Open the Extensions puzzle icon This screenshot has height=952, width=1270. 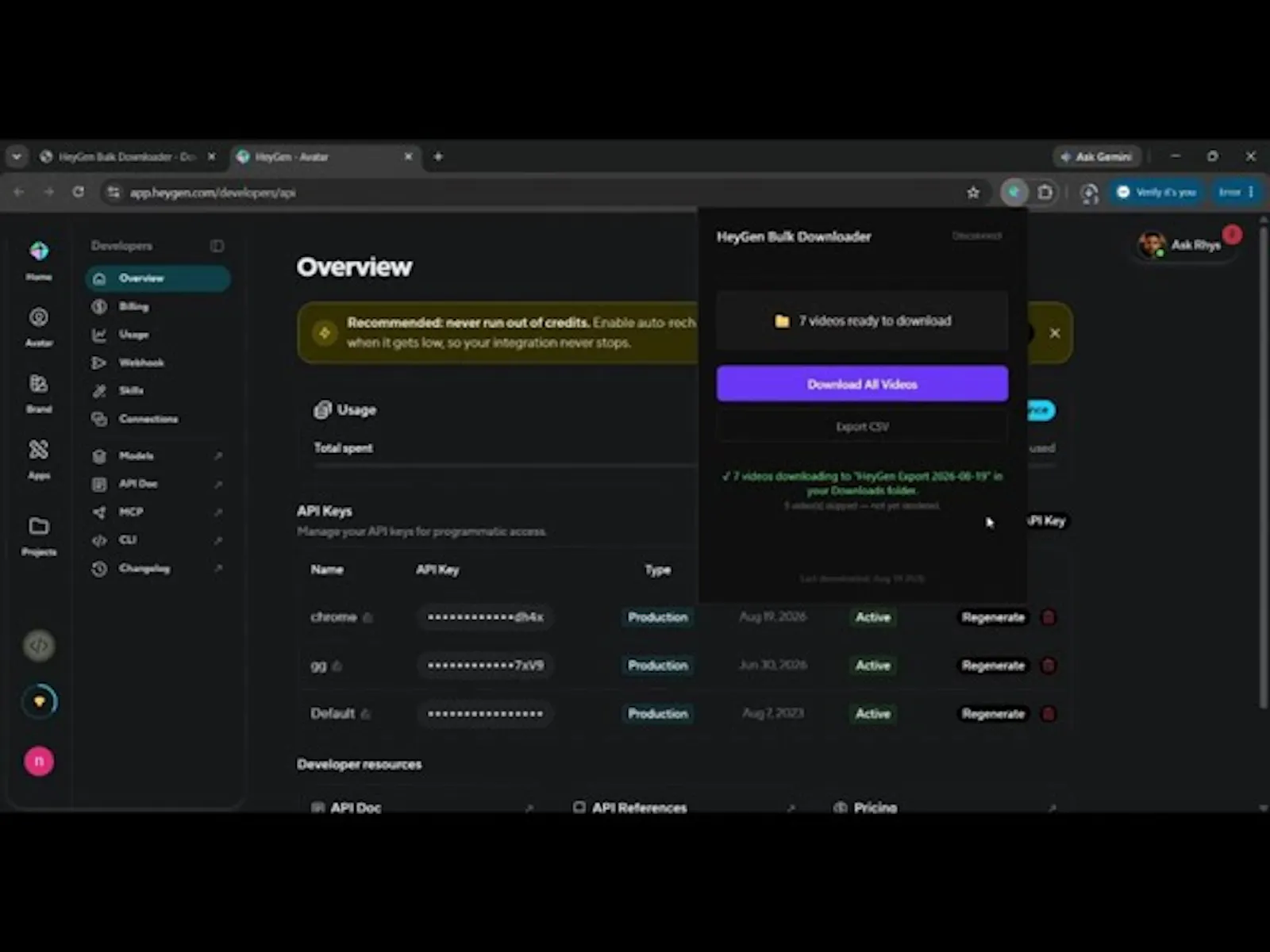coord(1045,192)
